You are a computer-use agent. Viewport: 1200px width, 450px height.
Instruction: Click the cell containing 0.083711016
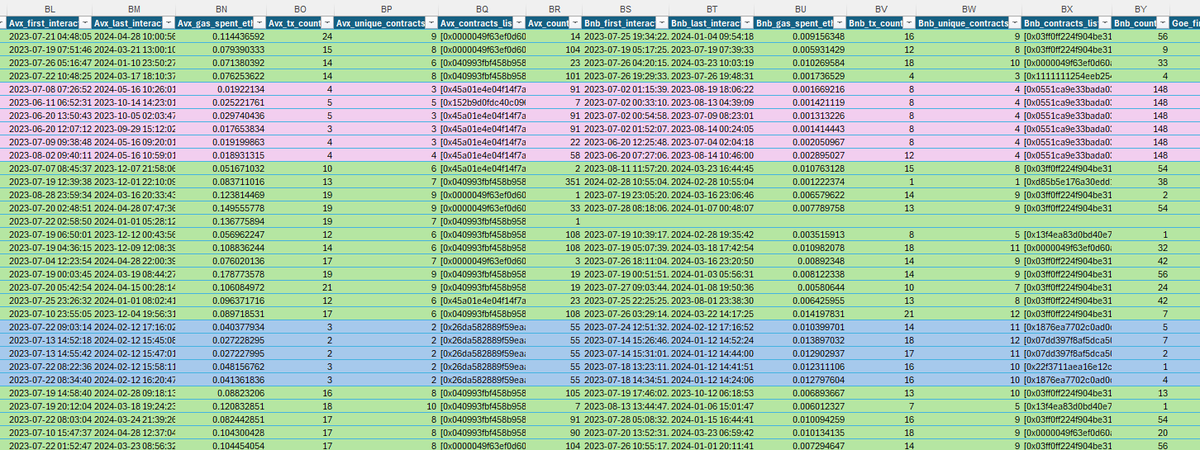[222, 181]
